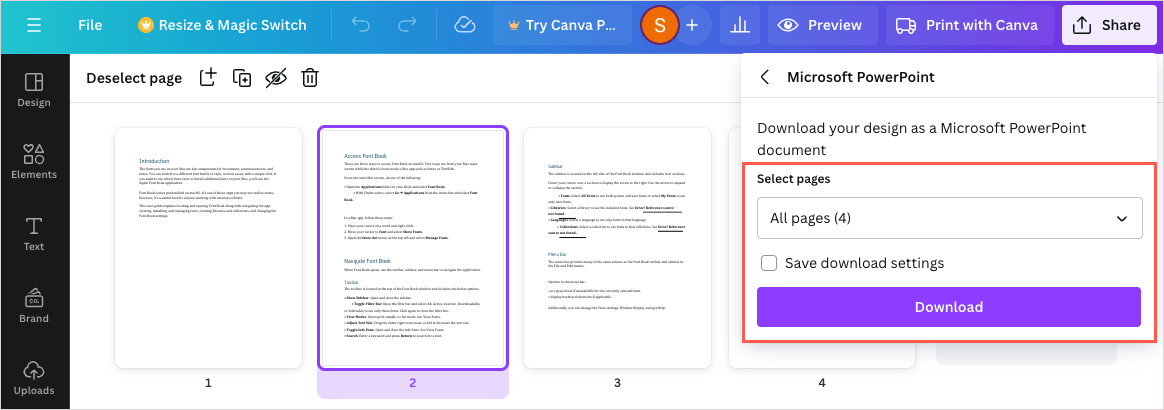Check cloud save status icon
1164x410 pixels.
(465, 25)
